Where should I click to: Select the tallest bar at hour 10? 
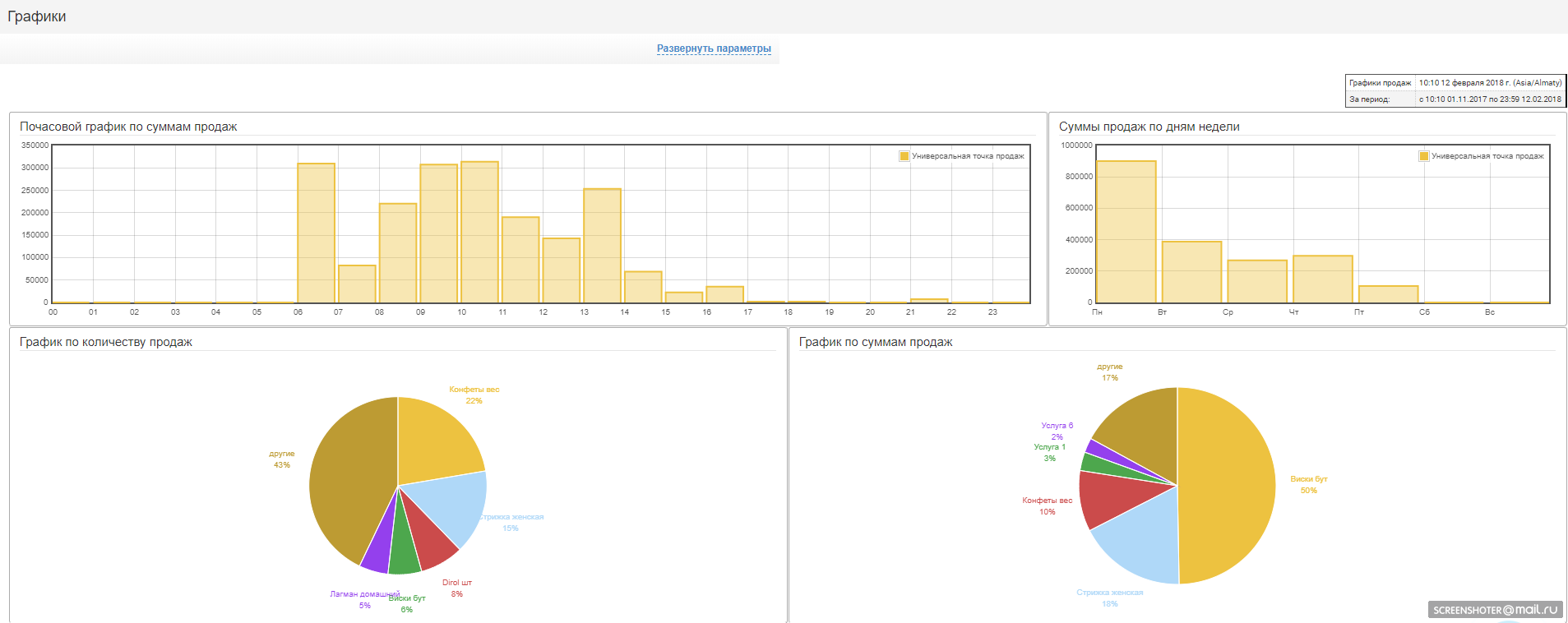[x=479, y=233]
